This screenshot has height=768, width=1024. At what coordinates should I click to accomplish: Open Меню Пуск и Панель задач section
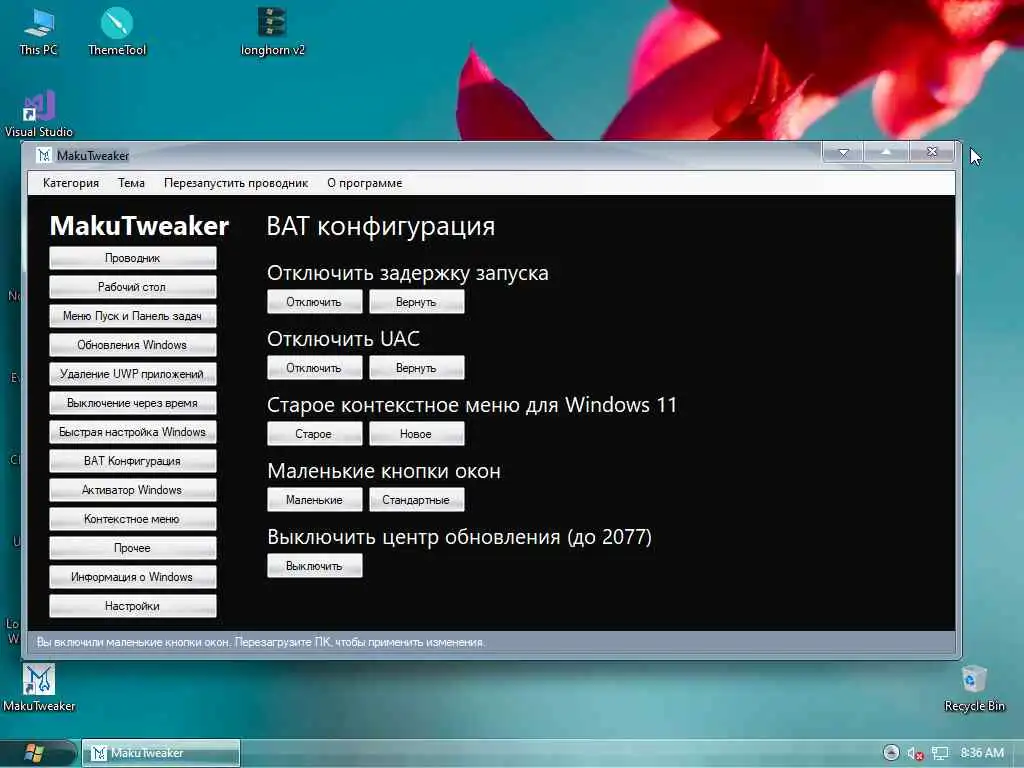(133, 316)
